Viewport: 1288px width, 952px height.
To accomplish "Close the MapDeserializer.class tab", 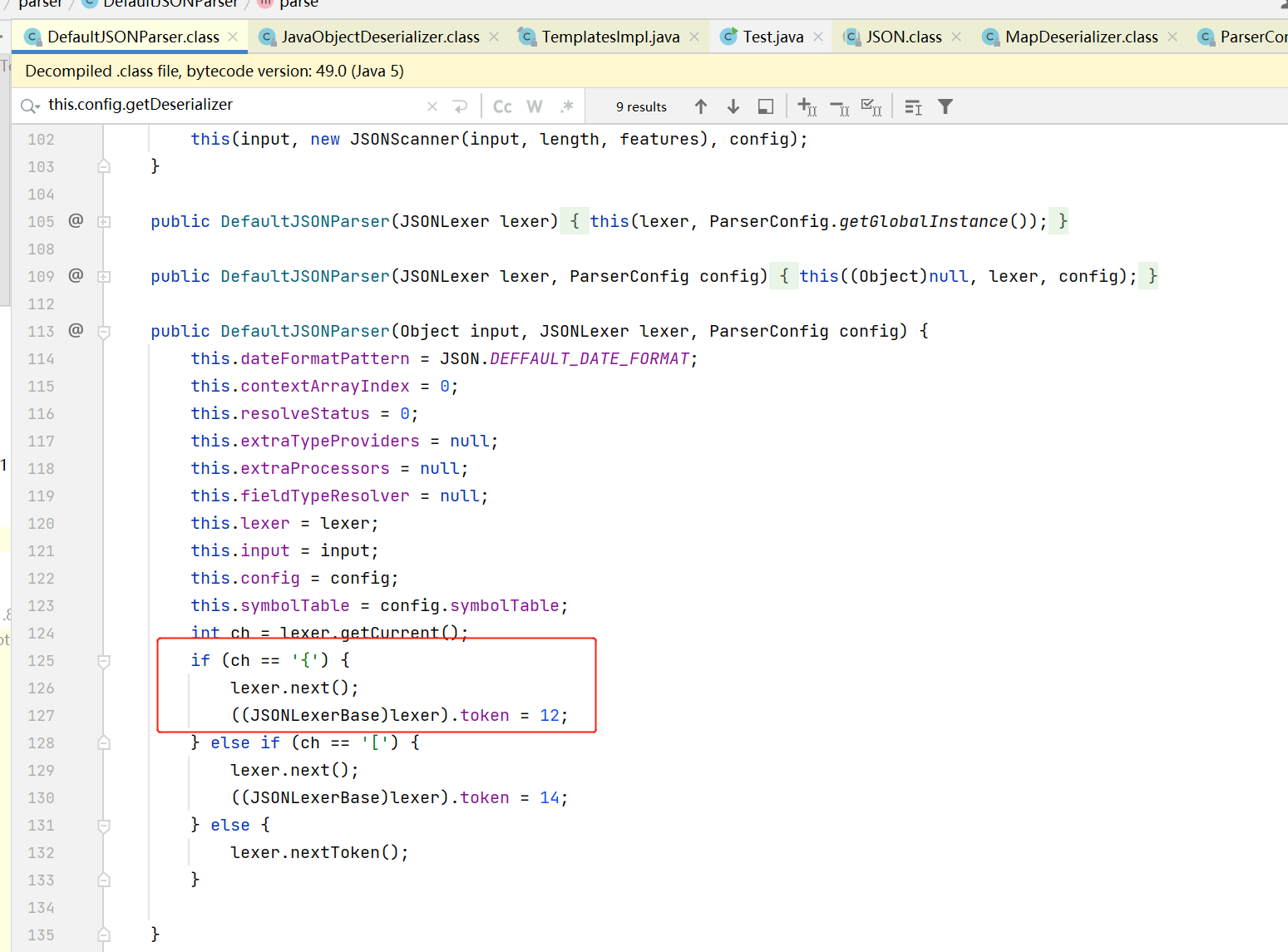I will pyautogui.click(x=1172, y=37).
